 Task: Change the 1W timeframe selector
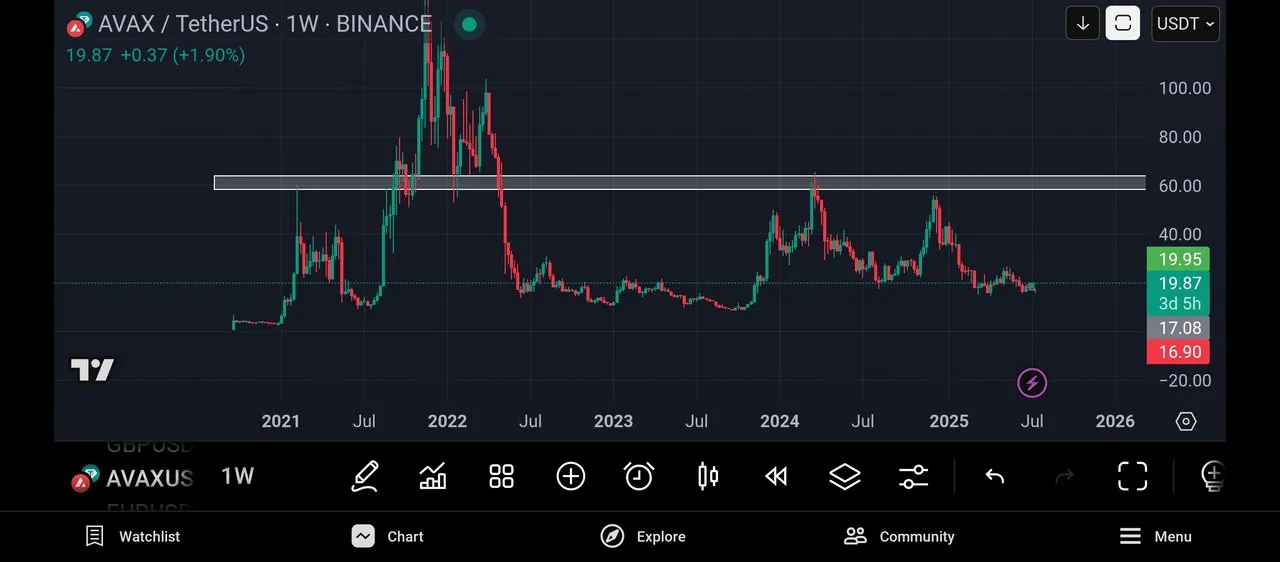(x=238, y=476)
